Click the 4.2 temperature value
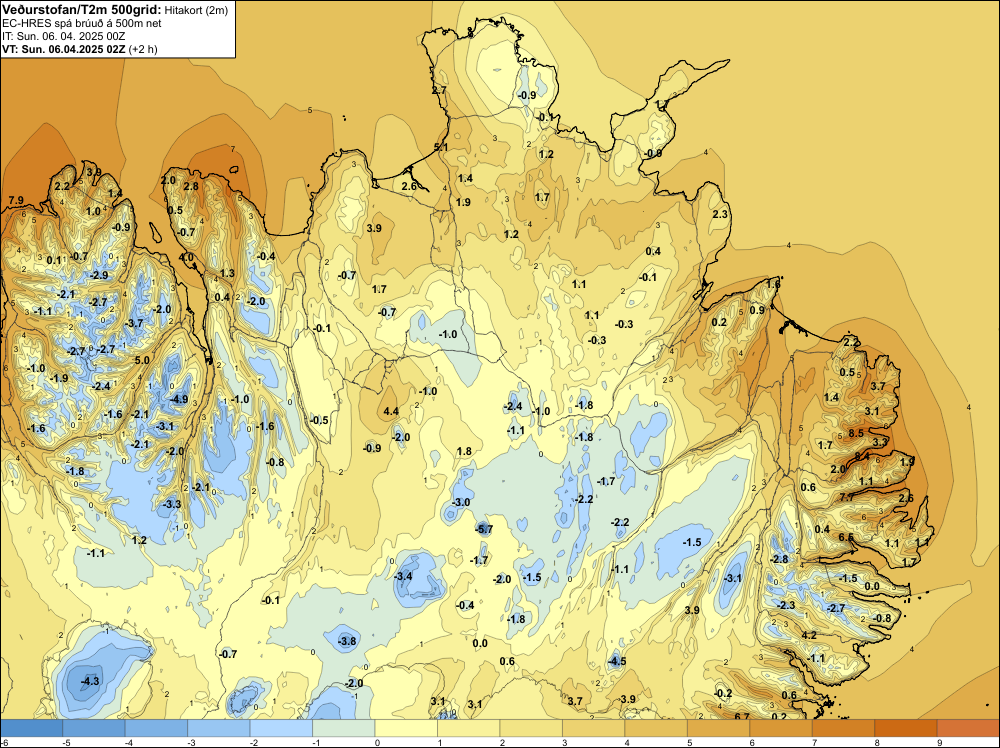 pos(809,635)
